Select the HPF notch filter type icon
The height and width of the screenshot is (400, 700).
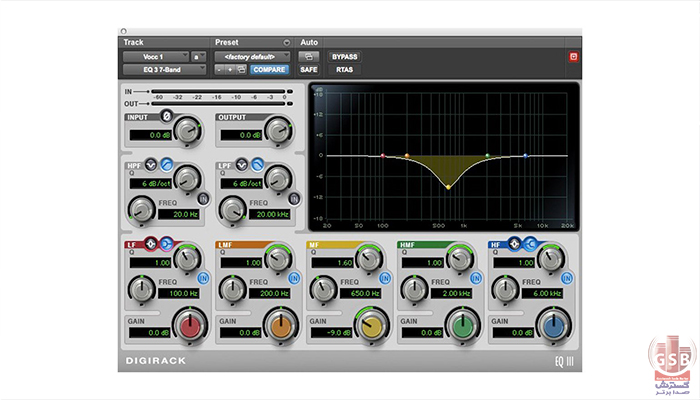(x=151, y=163)
